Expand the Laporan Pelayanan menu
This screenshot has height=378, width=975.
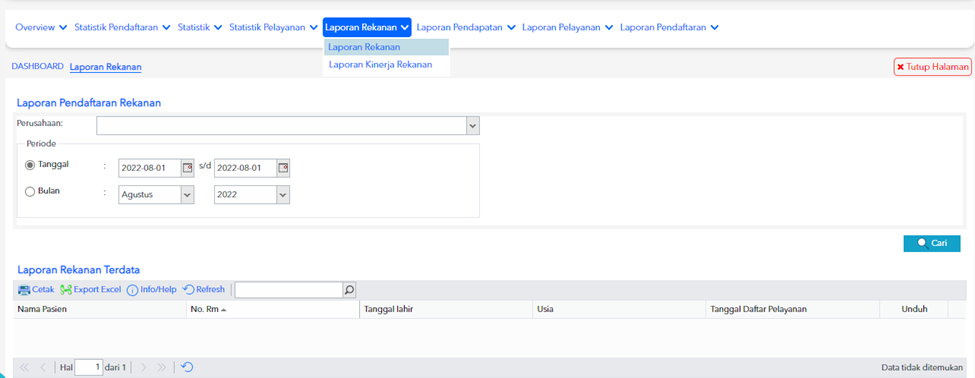[x=568, y=27]
